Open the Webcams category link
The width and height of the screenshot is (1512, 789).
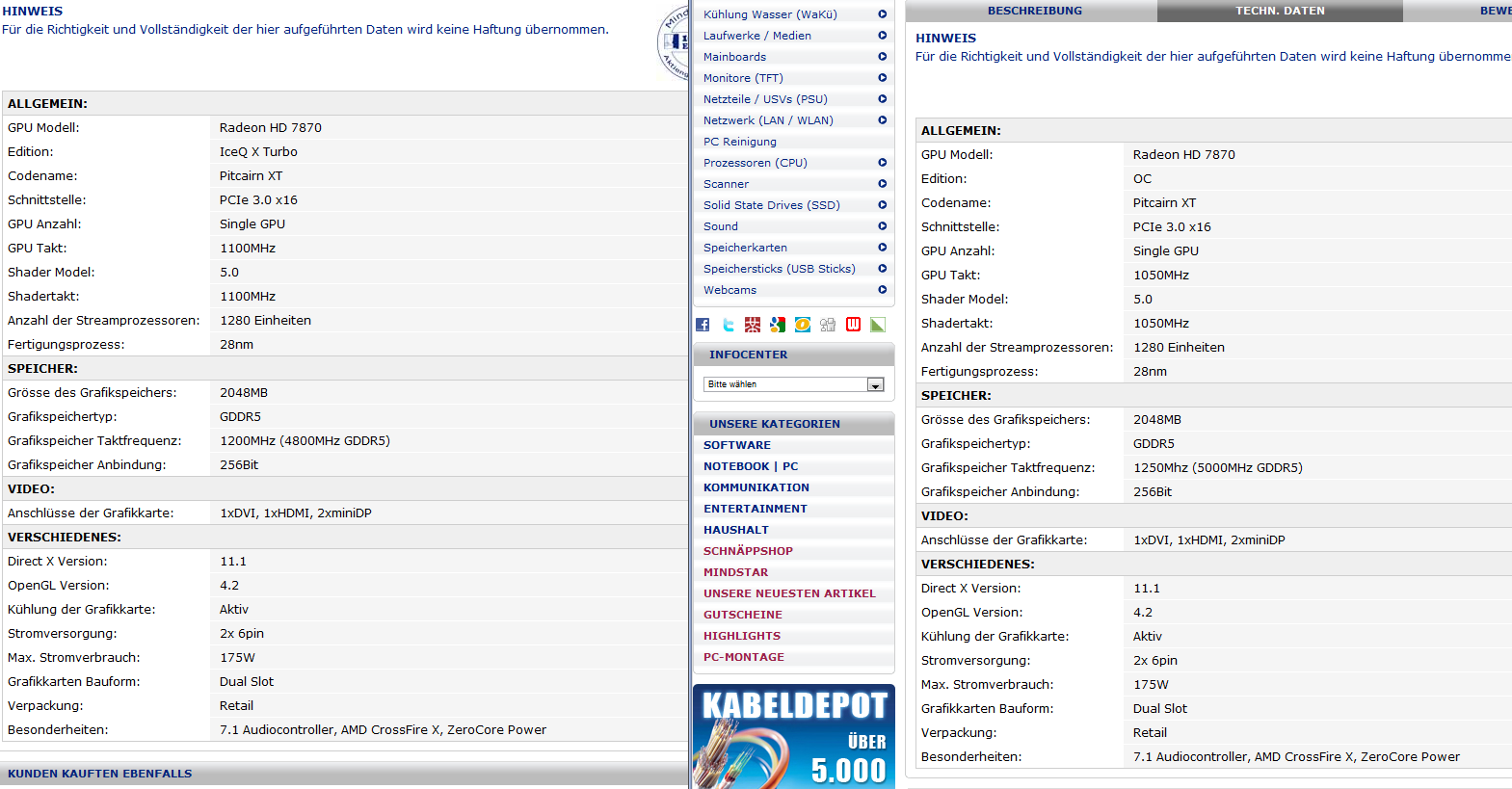729,290
